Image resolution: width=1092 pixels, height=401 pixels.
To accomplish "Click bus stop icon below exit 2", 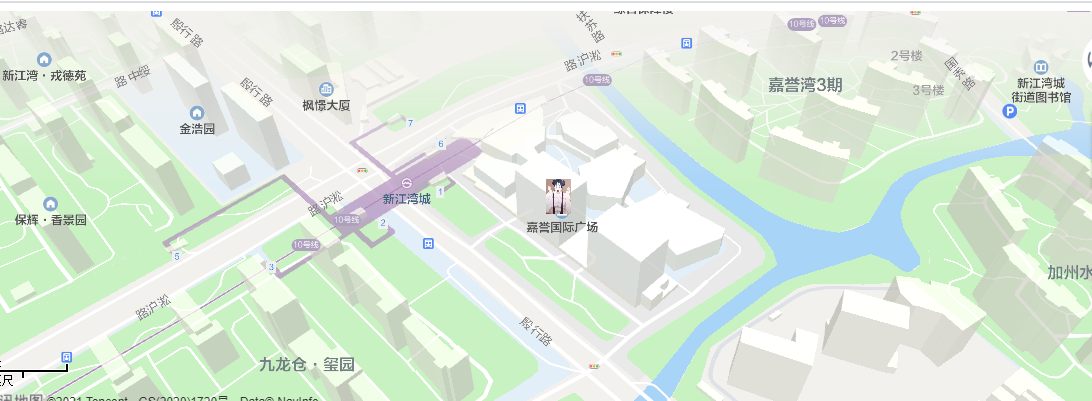I will 428,243.
